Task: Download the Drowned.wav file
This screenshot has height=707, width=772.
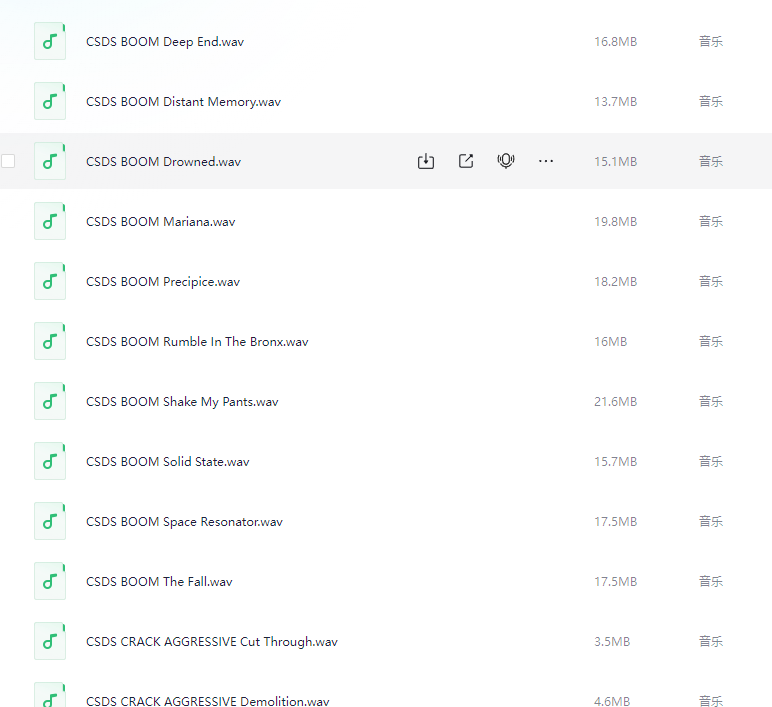Action: click(x=426, y=161)
